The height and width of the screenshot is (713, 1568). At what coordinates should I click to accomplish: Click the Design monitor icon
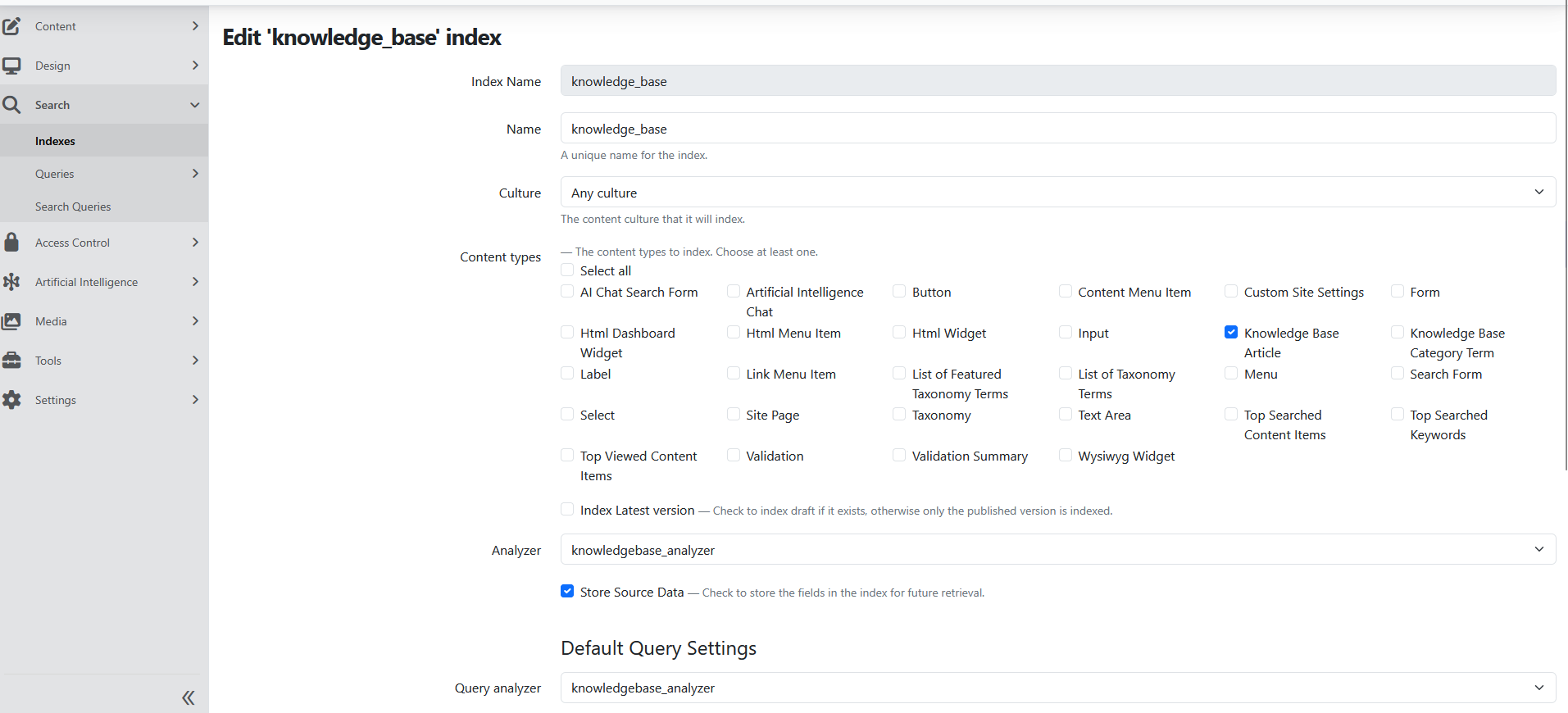(11, 66)
